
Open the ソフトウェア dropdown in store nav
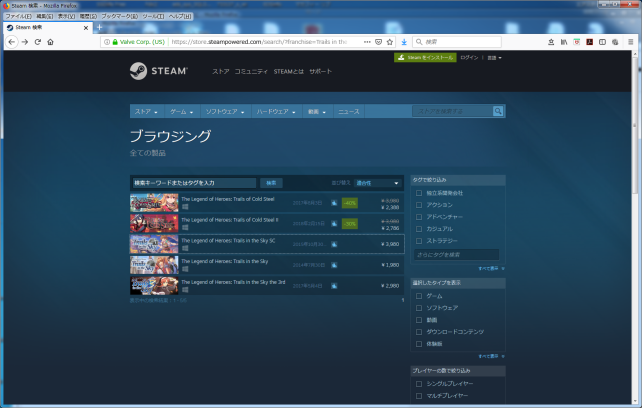(x=225, y=111)
